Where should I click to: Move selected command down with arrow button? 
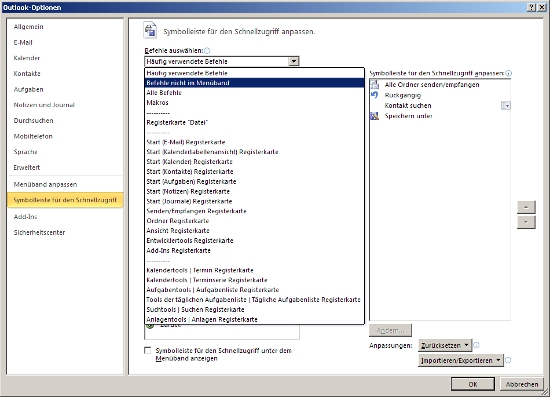coord(526,222)
